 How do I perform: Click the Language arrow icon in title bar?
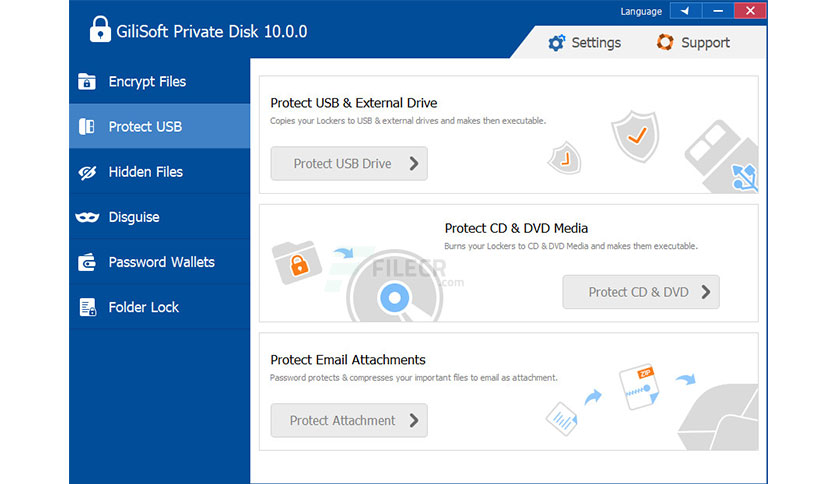pyautogui.click(x=685, y=11)
